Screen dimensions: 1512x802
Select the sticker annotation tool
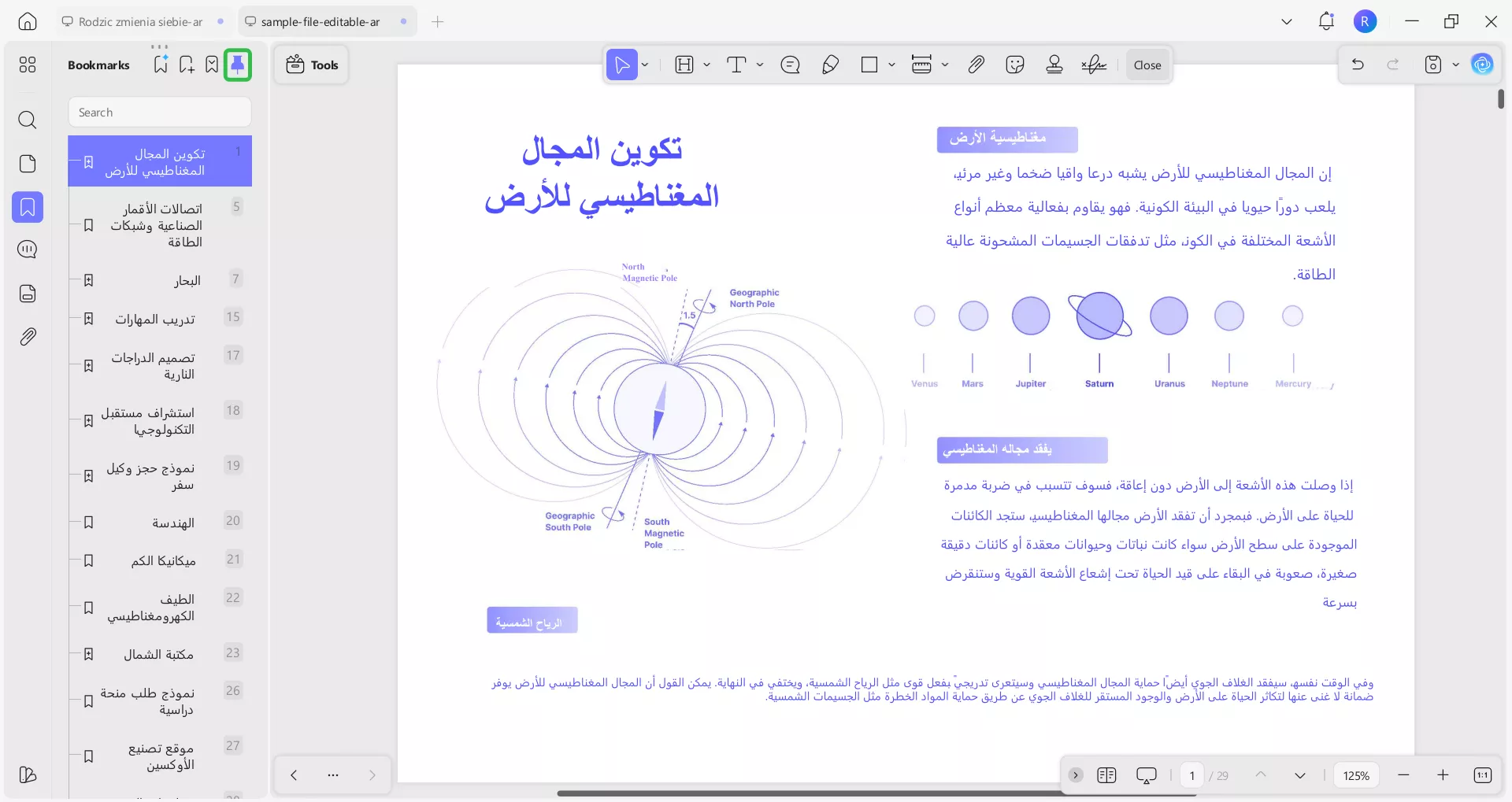(1015, 65)
